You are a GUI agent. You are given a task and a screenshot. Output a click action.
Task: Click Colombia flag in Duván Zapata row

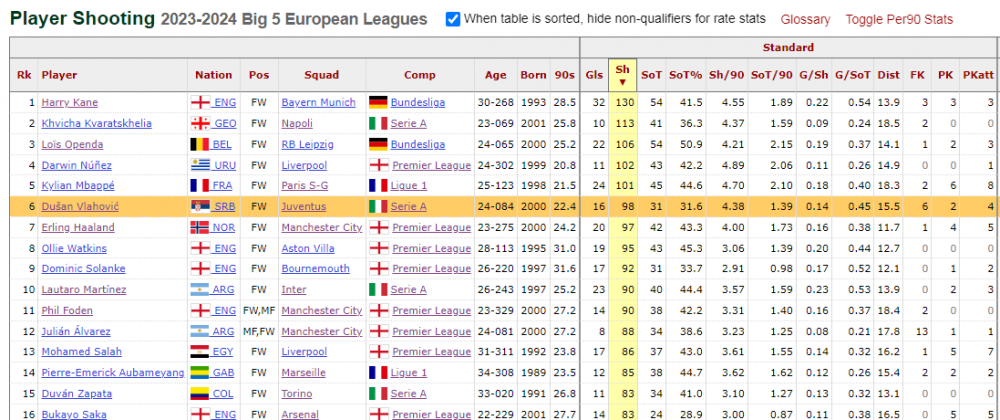[201, 394]
